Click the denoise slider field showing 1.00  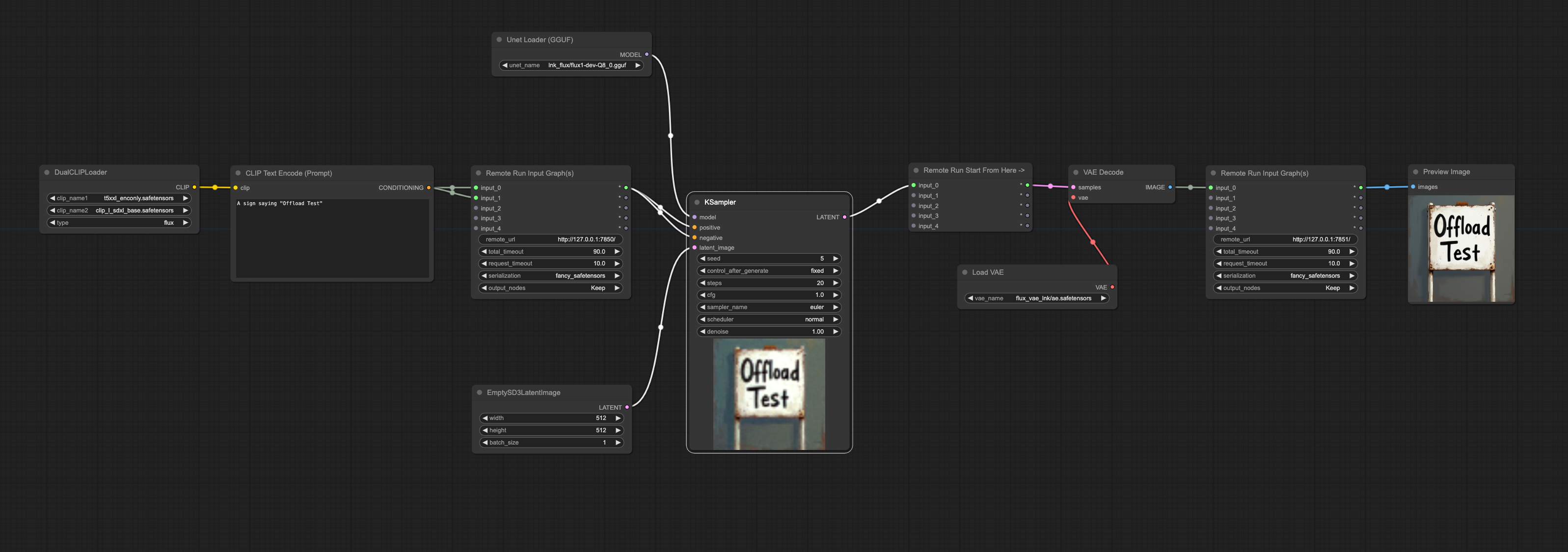pyautogui.click(x=769, y=331)
